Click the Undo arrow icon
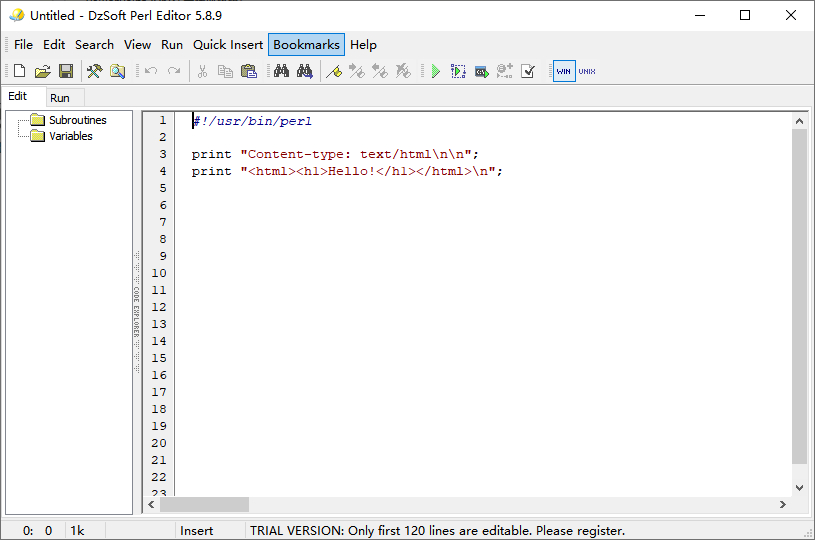The height and width of the screenshot is (540, 815). coord(151,71)
